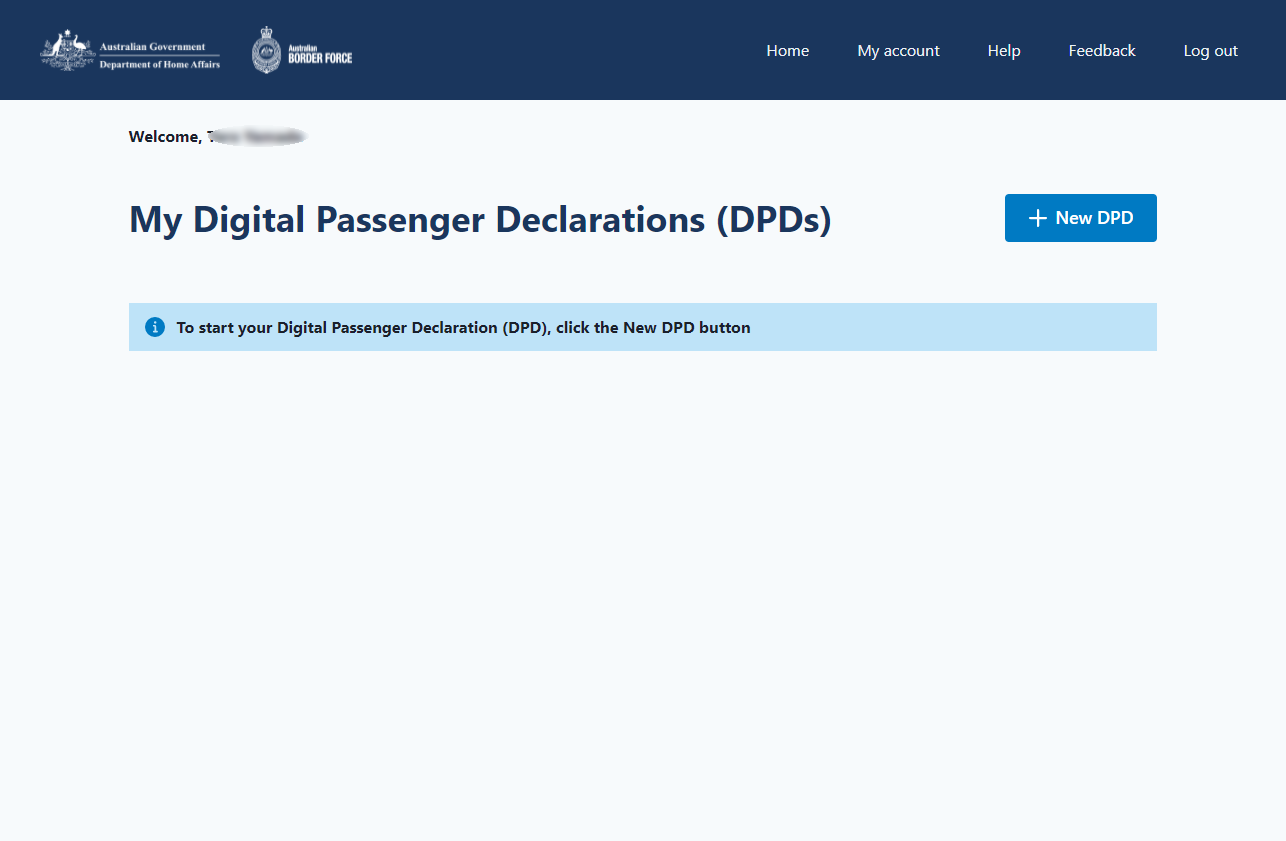Open the Help page
Image resolution: width=1286 pixels, height=841 pixels.
(1003, 51)
